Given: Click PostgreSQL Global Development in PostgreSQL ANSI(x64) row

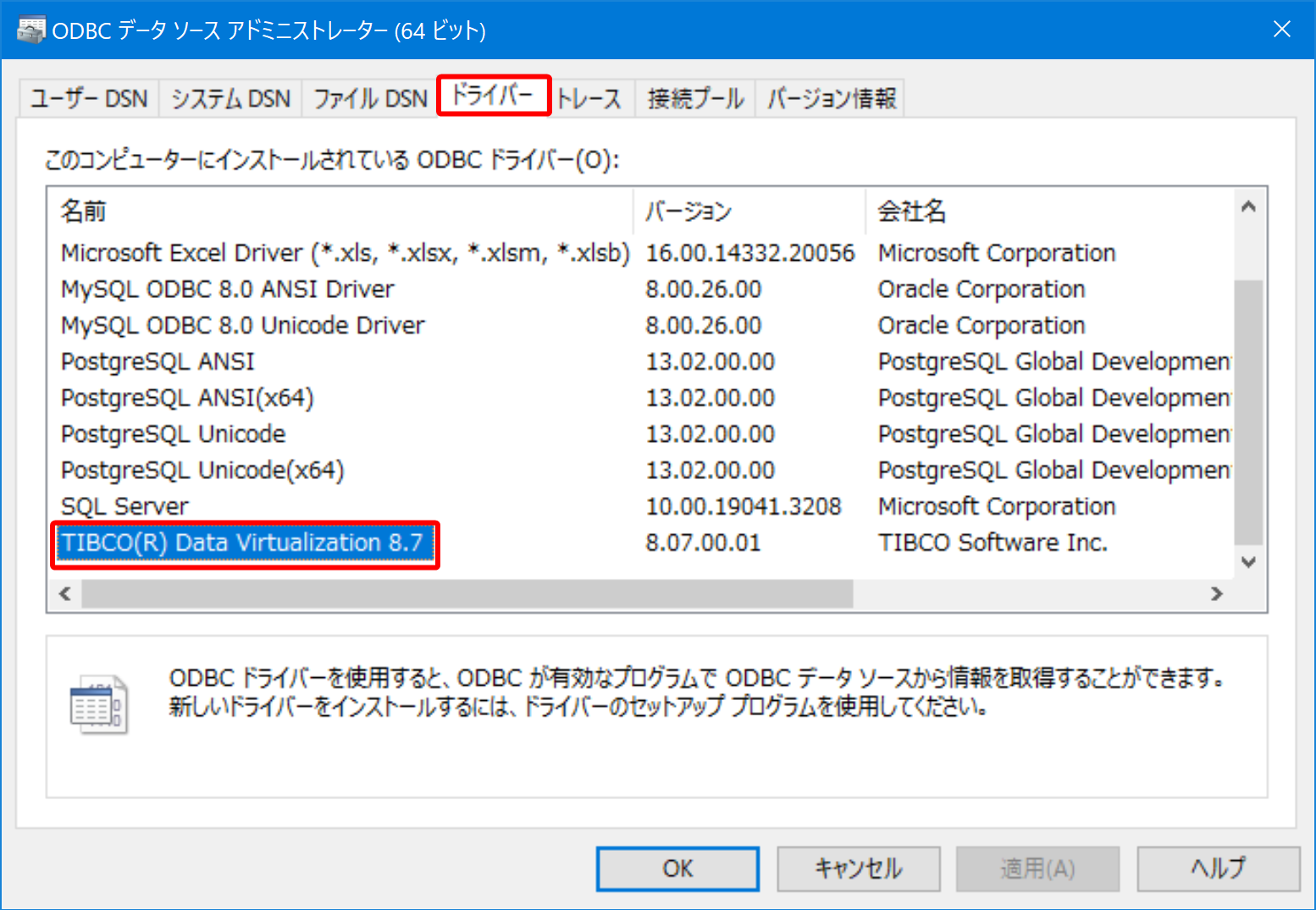Looking at the screenshot, I should (x=1054, y=398).
